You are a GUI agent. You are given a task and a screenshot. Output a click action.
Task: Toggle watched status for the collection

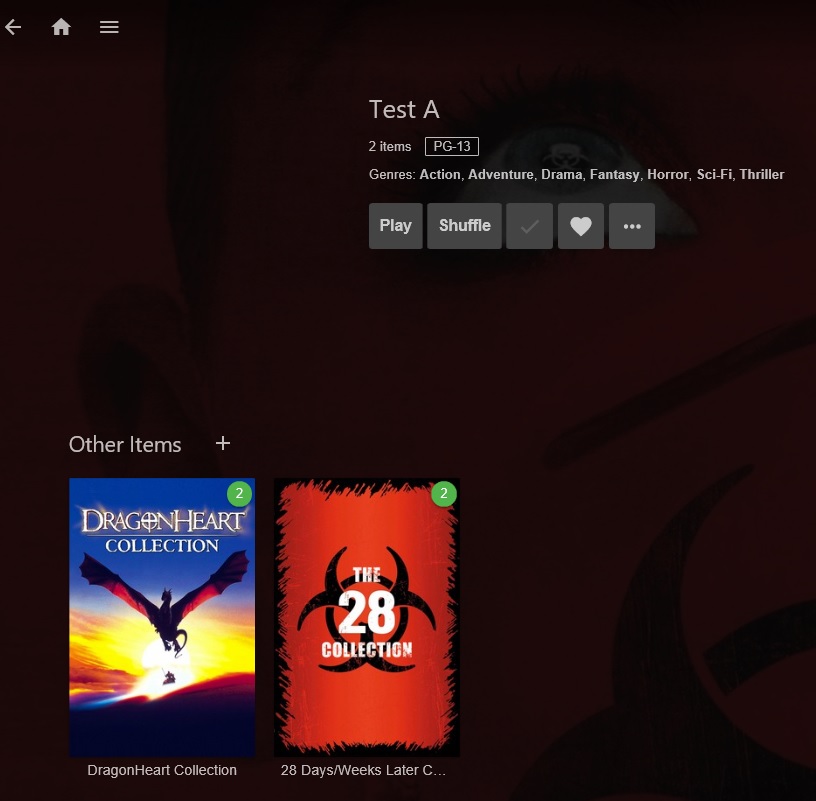529,225
